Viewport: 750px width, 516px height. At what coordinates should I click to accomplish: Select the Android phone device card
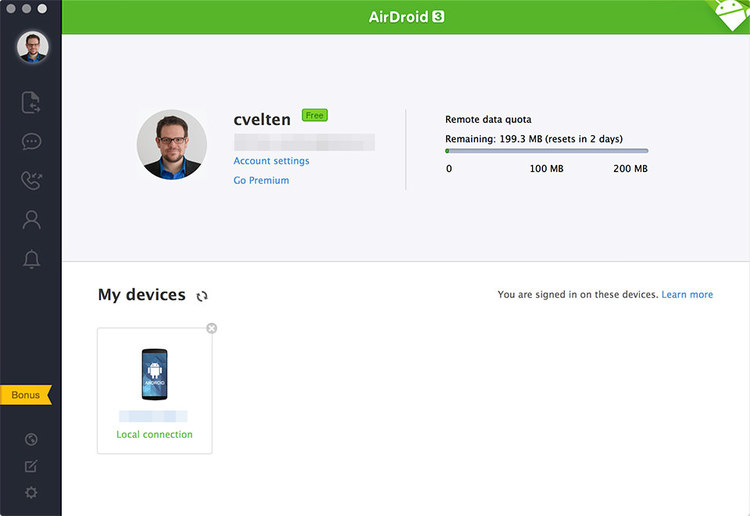154,391
